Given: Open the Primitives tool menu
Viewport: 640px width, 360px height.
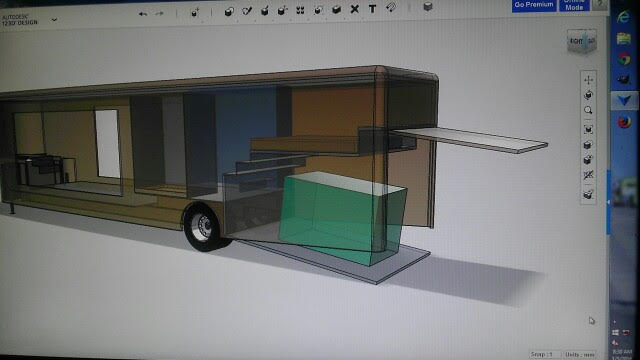Looking at the screenshot, I should [x=229, y=11].
